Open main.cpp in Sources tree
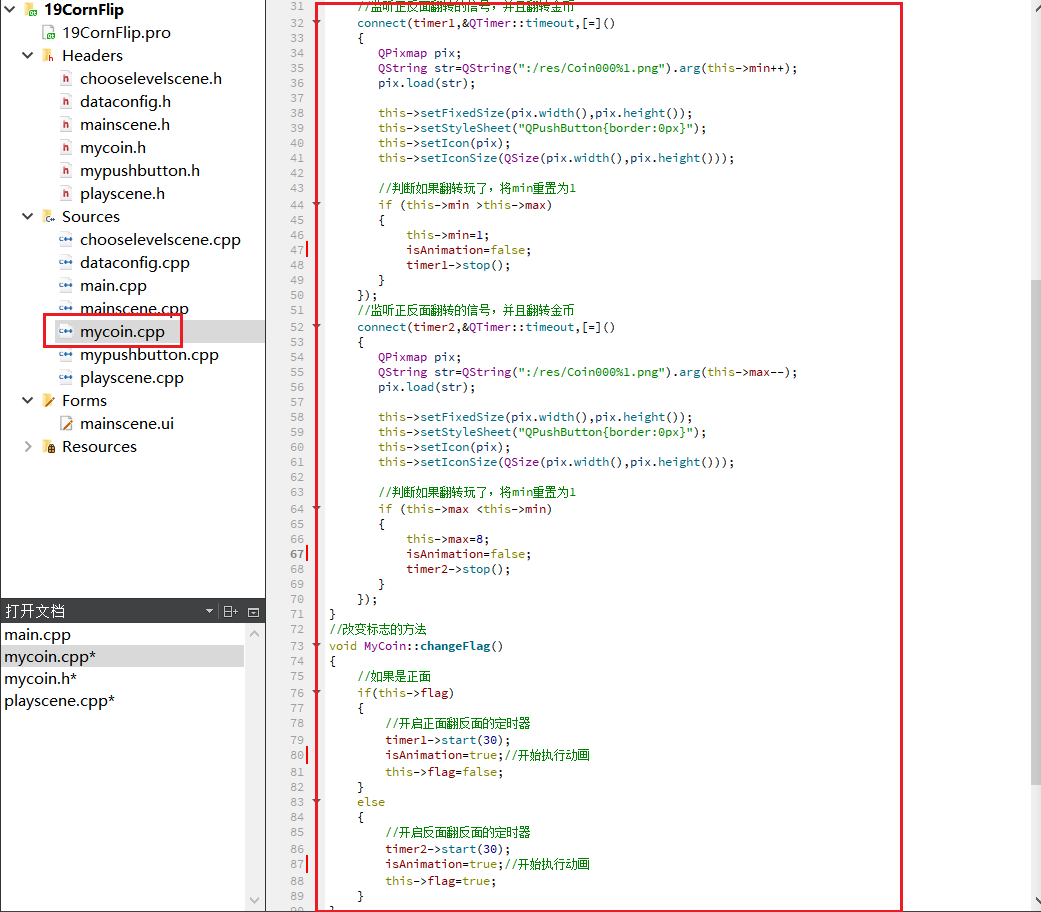This screenshot has height=912, width=1041. pyautogui.click(x=113, y=285)
